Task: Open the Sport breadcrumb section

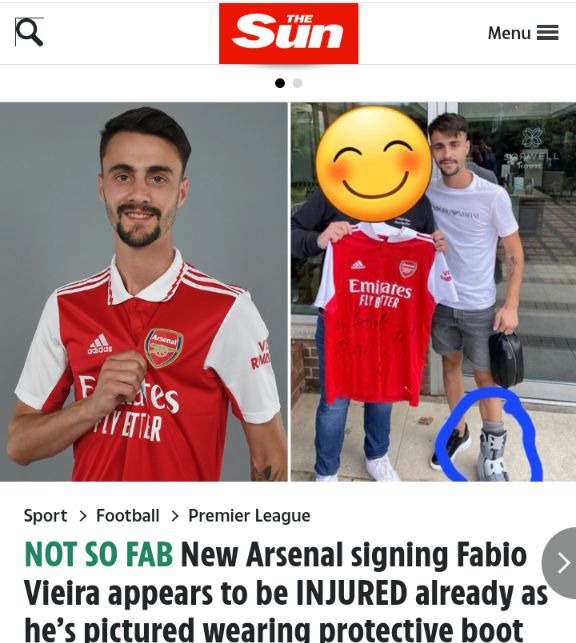Action: (46, 515)
